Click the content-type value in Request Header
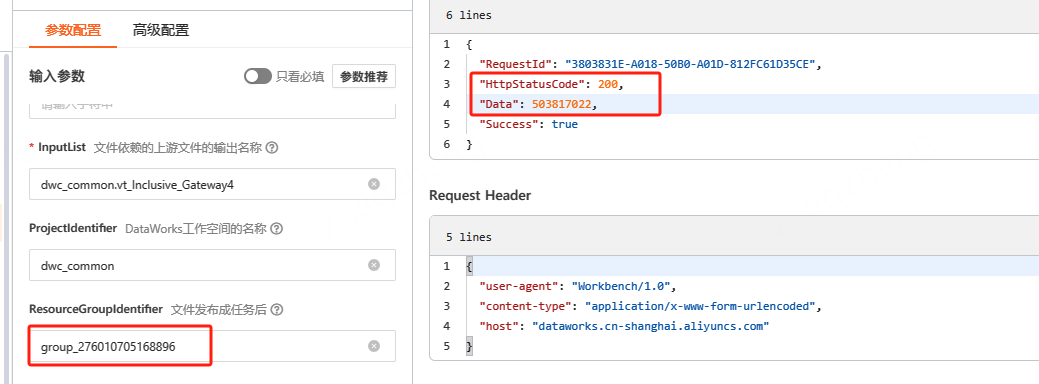The image size is (1039, 384). pyautogui.click(x=702, y=306)
